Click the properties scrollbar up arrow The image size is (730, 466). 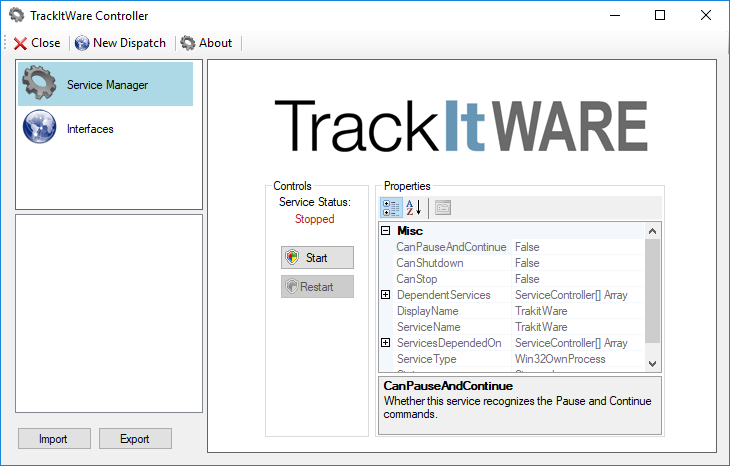pyautogui.click(x=652, y=231)
